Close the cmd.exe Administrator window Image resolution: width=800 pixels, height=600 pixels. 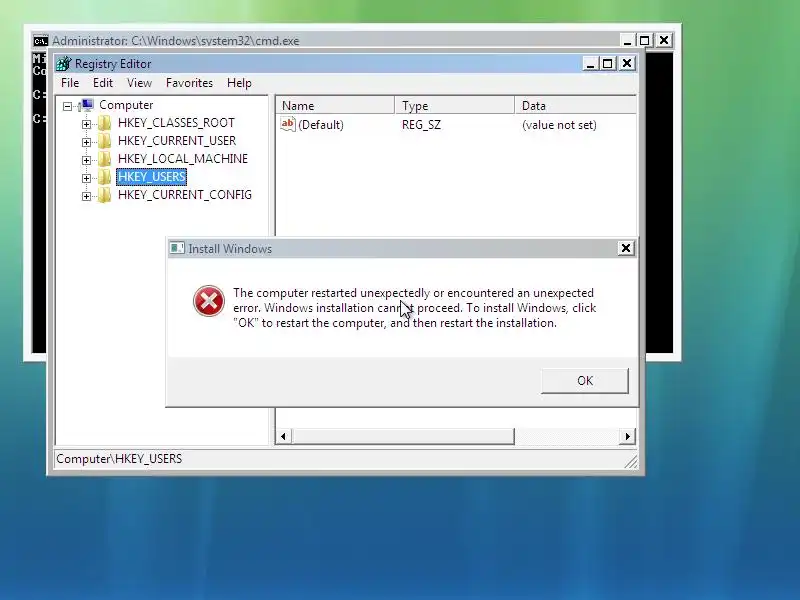pyautogui.click(x=664, y=41)
